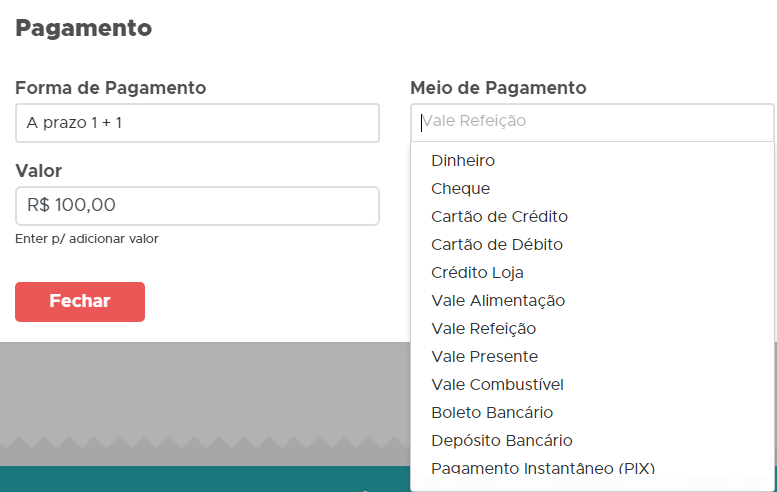Click the Meio de Pagamento label

[x=498, y=88]
